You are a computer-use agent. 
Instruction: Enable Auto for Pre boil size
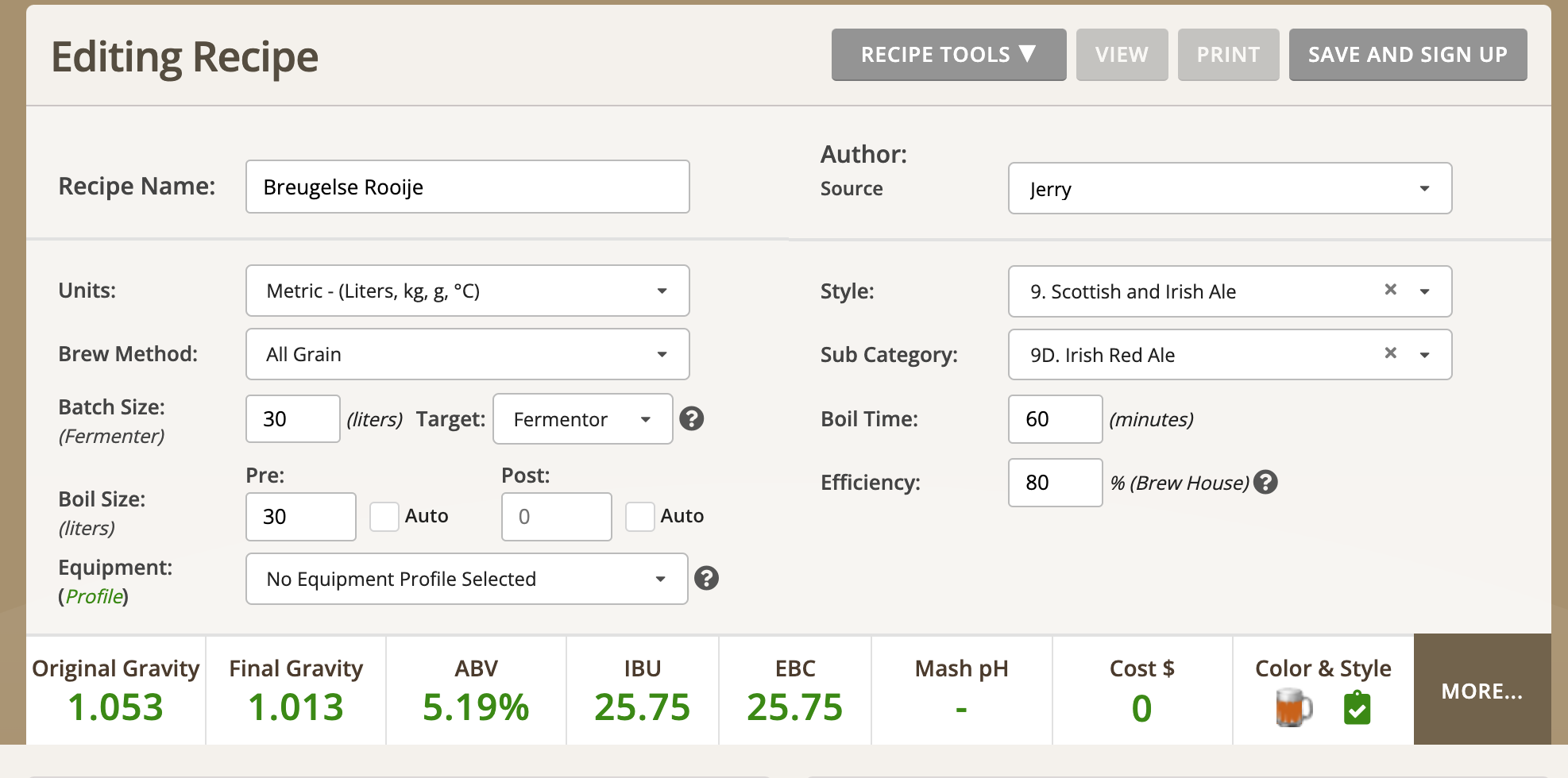384,516
